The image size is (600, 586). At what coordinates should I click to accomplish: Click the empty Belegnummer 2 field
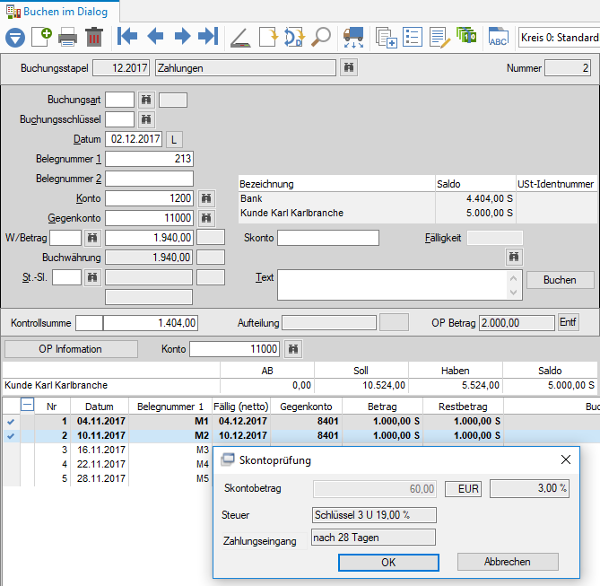click(149, 179)
